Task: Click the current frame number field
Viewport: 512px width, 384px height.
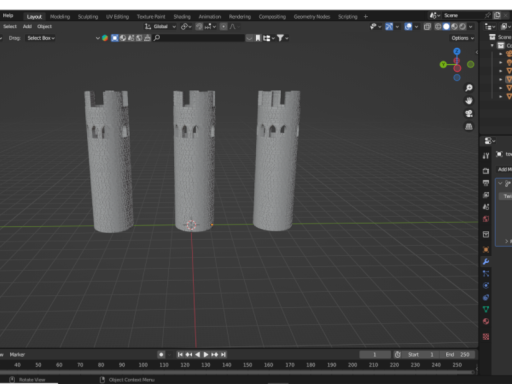Action: (x=375, y=355)
